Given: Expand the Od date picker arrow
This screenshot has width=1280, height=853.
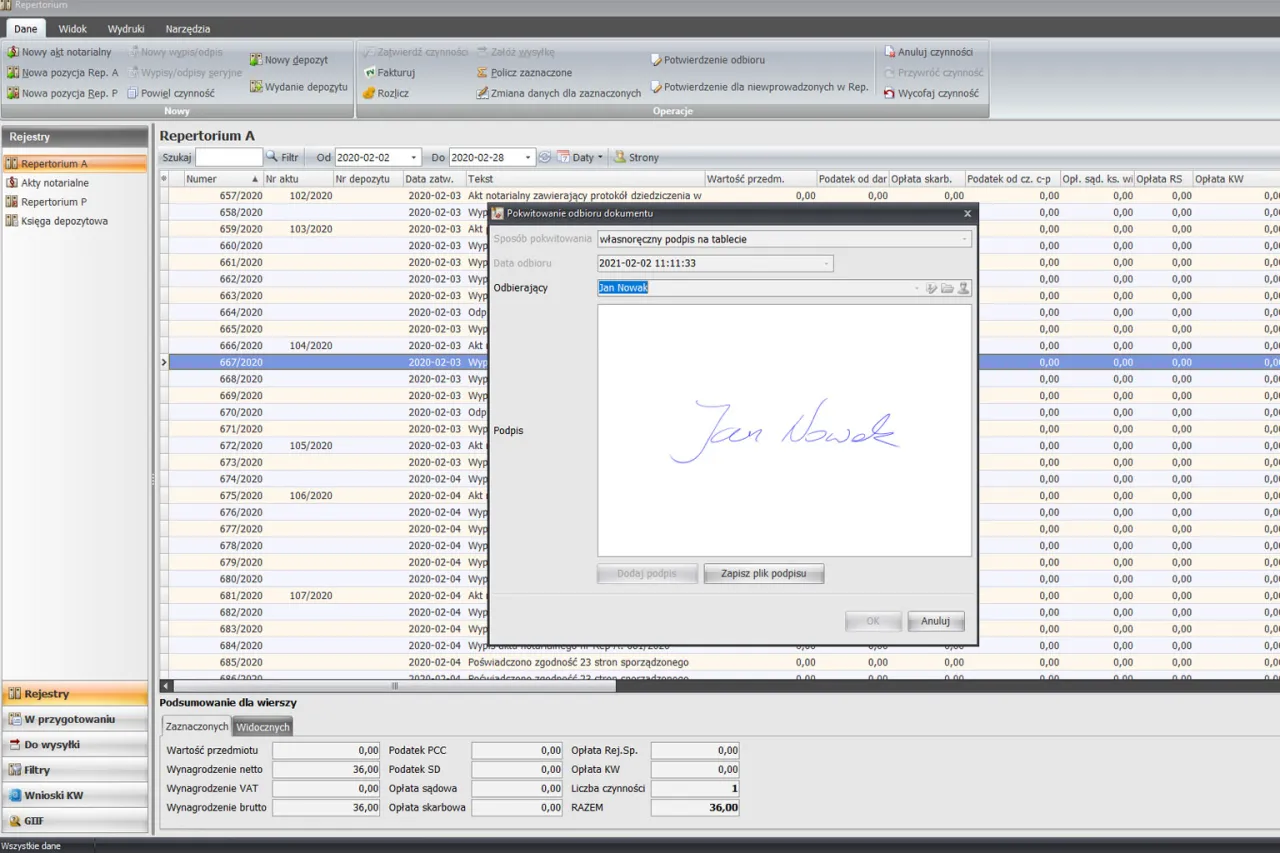Looking at the screenshot, I should (413, 158).
